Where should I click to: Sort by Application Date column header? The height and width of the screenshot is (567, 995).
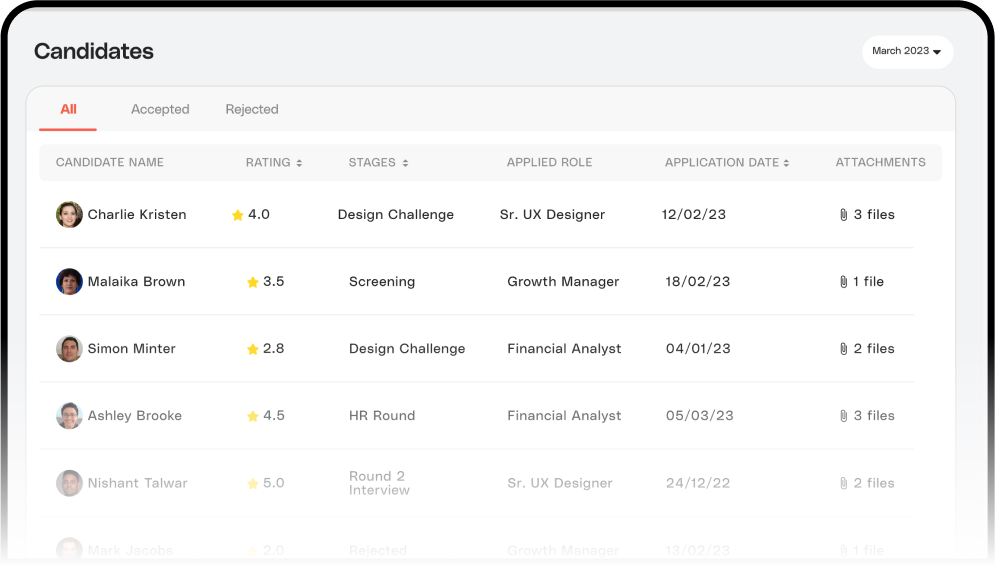pyautogui.click(x=727, y=163)
